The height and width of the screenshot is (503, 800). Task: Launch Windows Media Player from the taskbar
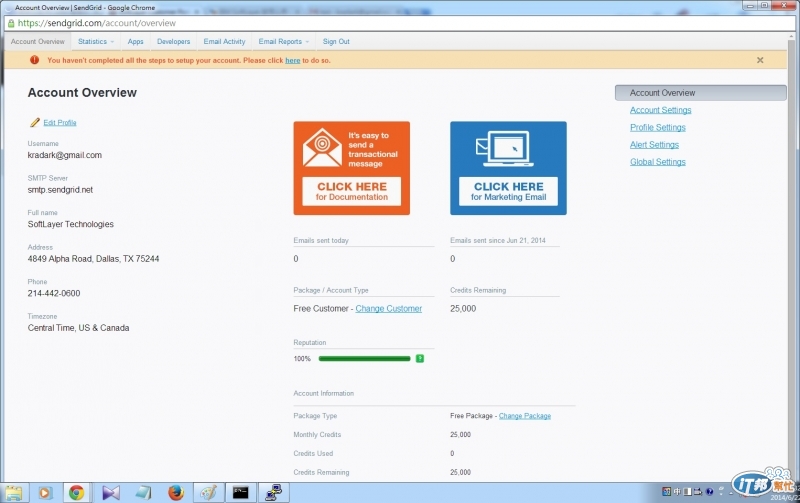point(45,493)
